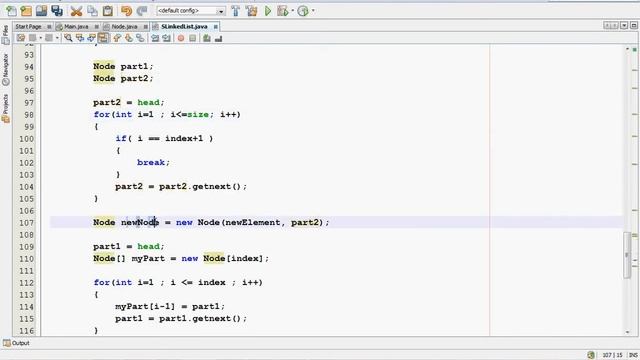This screenshot has height=360, width=640.
Task: Click the Comment code icon
Action: click(207, 38)
